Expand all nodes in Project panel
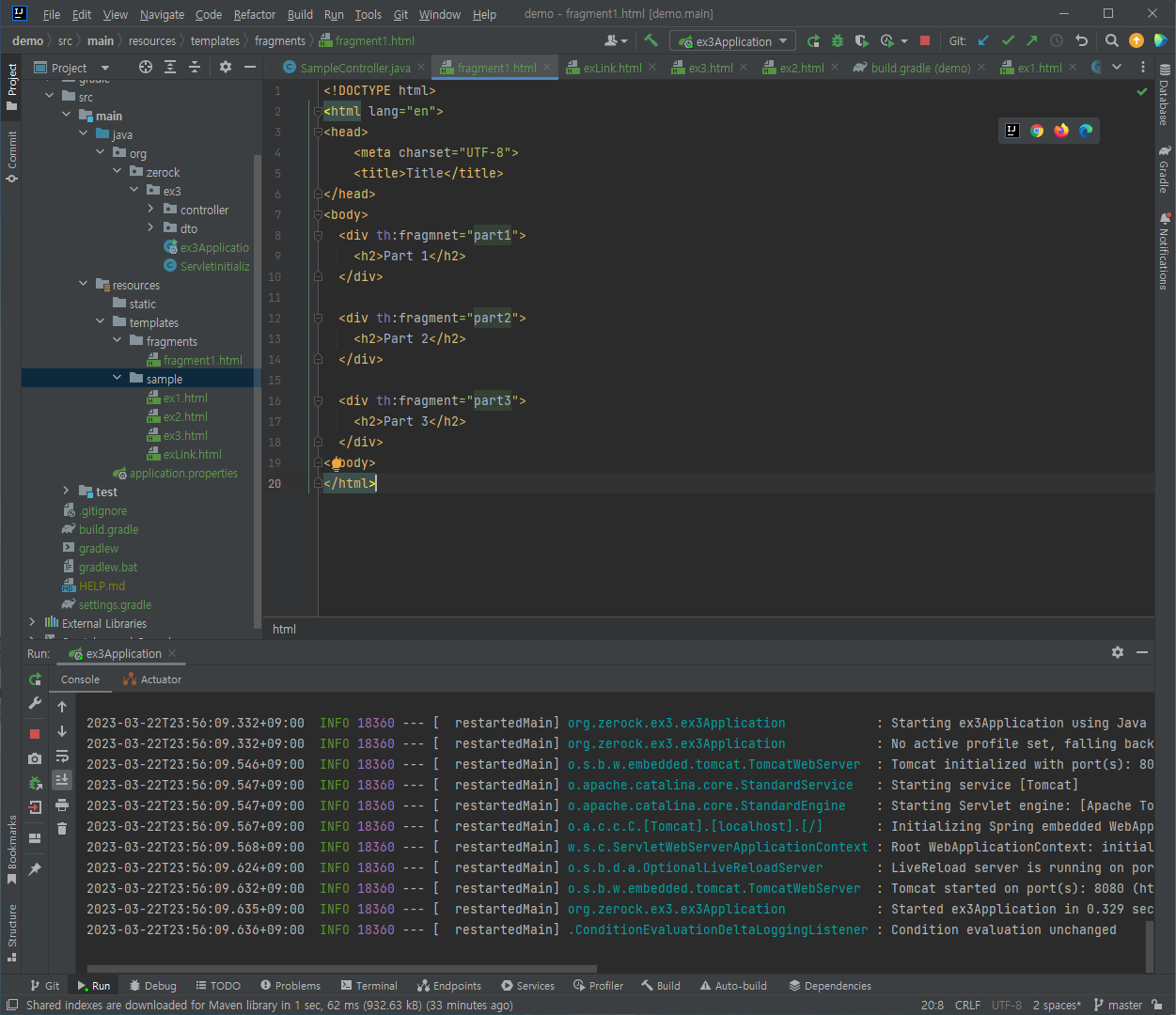 [170, 67]
